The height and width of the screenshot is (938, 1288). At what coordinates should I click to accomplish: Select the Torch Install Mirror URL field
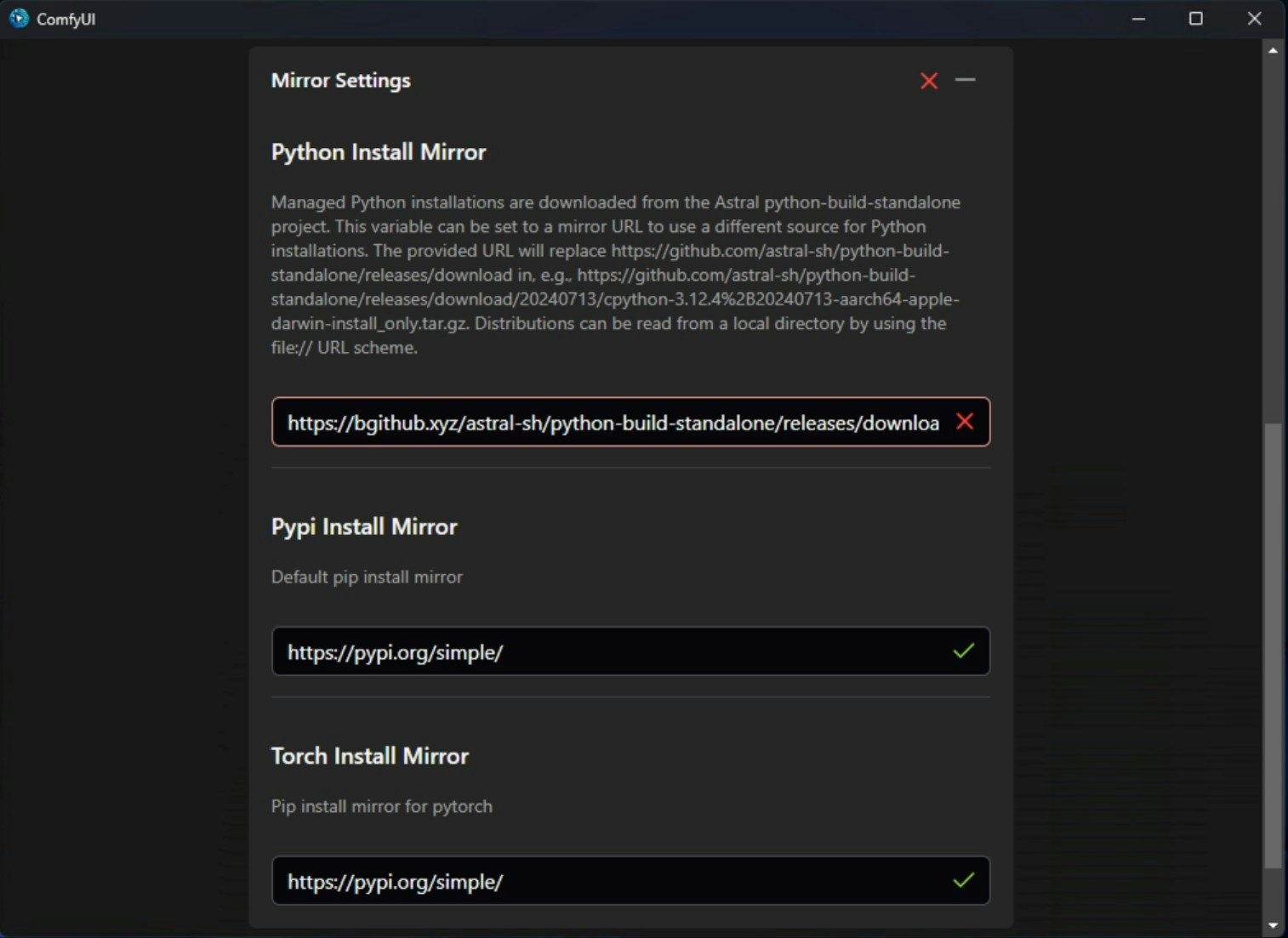596,881
